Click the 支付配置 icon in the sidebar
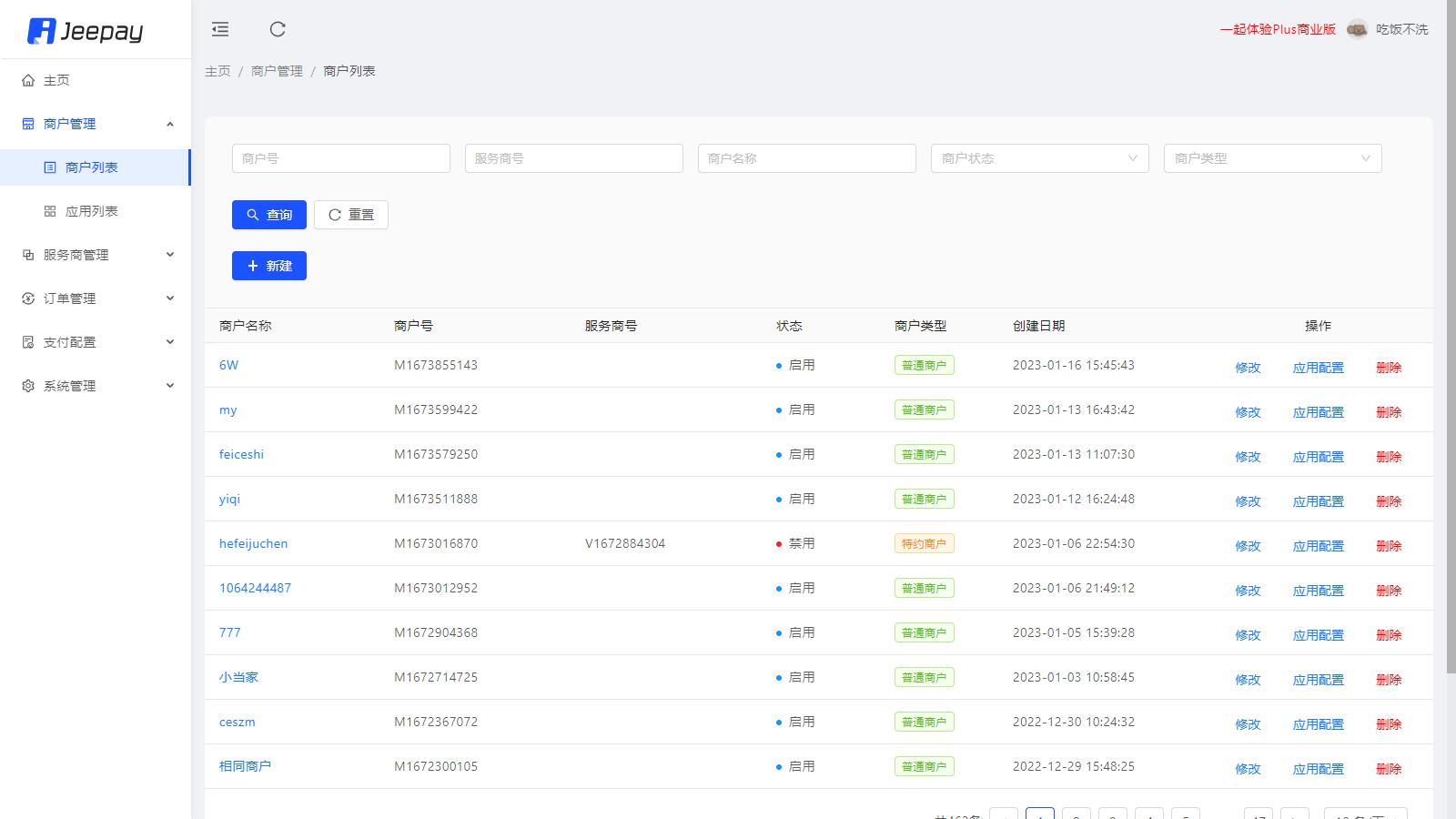1456x819 pixels. [28, 342]
